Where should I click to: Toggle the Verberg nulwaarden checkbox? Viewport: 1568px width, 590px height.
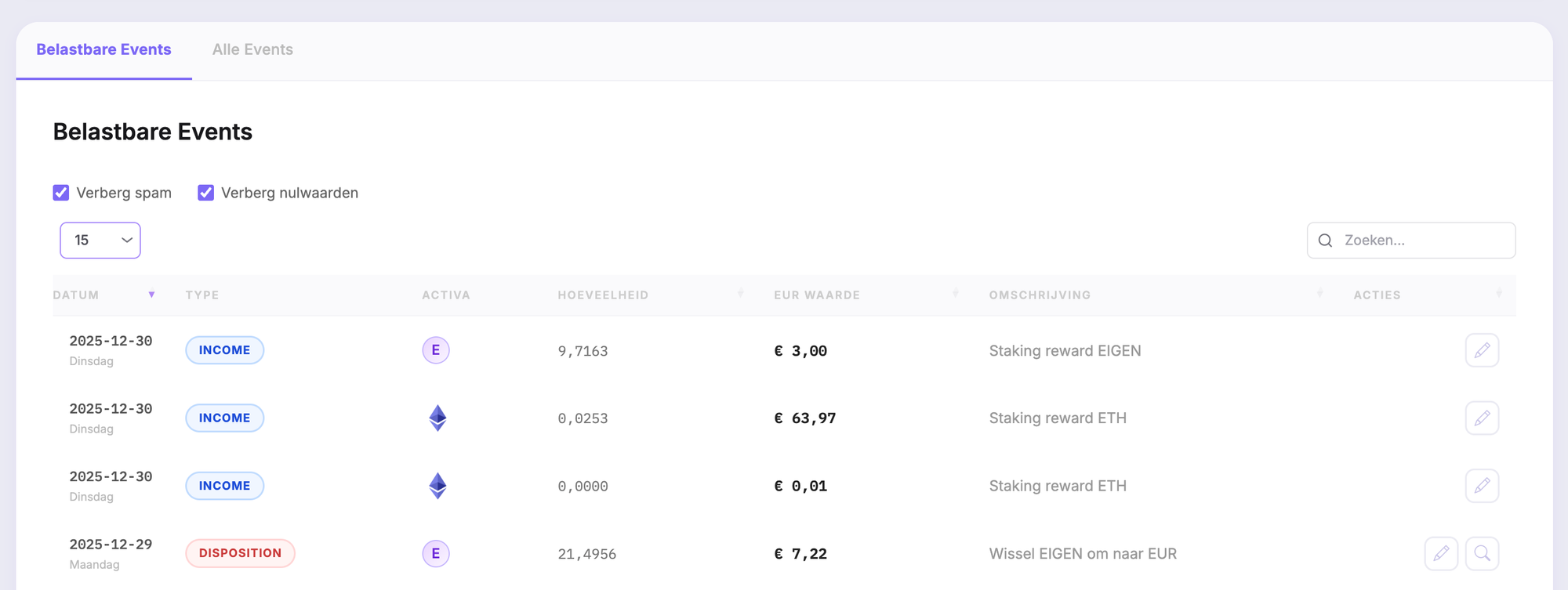tap(206, 193)
